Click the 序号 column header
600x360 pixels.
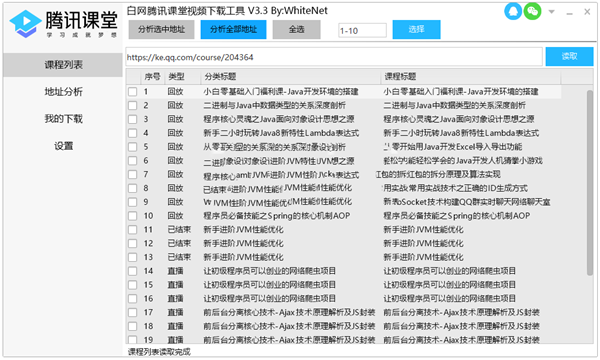pyautogui.click(x=152, y=77)
